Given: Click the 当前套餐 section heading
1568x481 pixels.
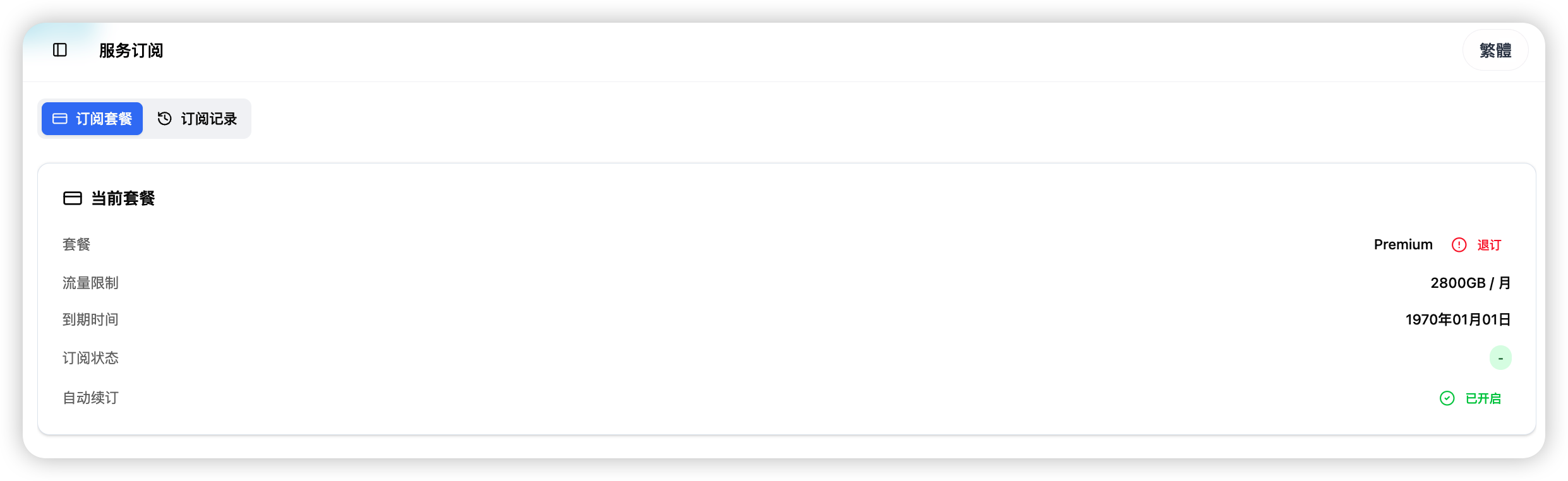Looking at the screenshot, I should click(x=123, y=198).
